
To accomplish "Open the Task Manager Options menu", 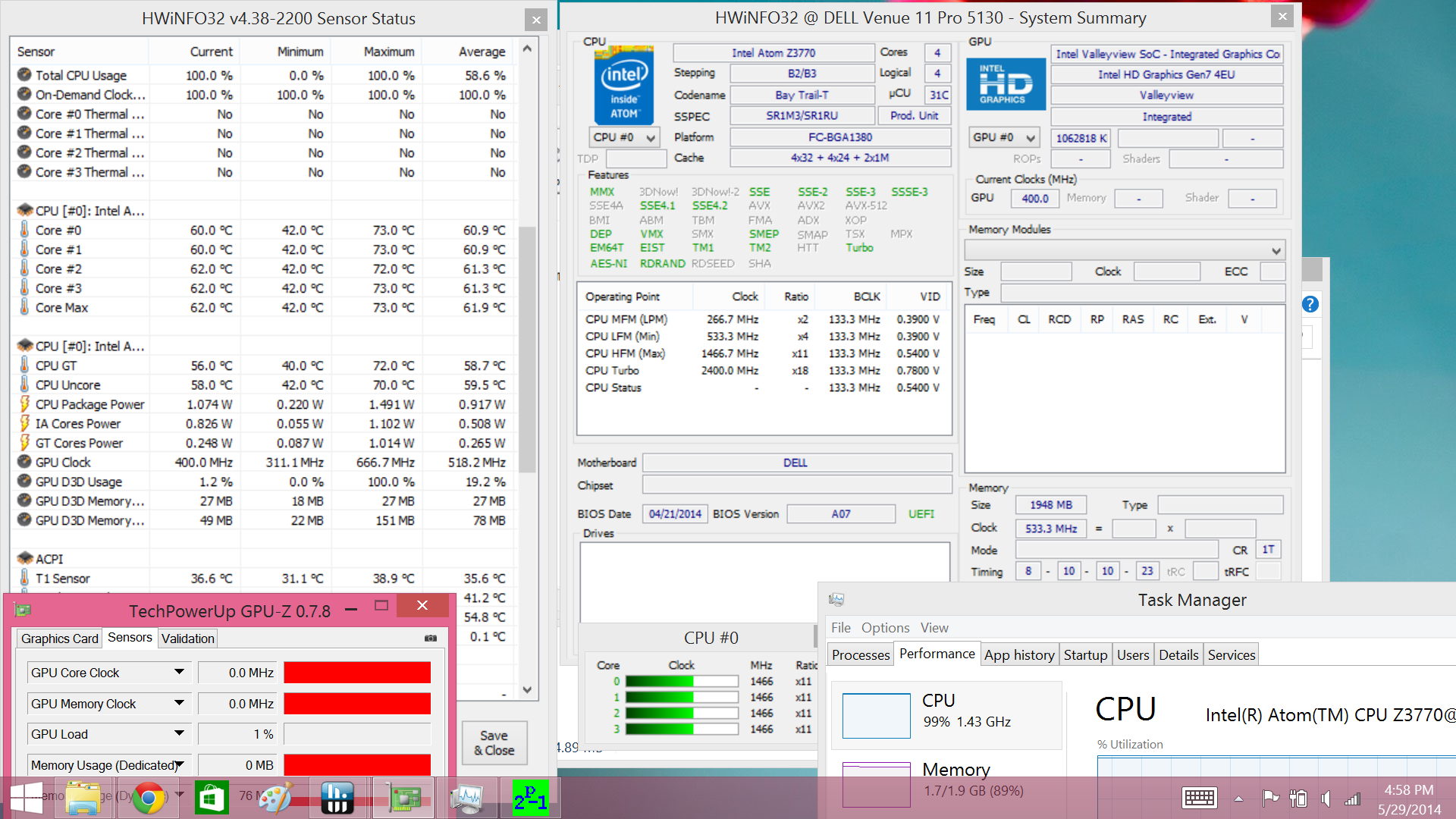I will [885, 627].
